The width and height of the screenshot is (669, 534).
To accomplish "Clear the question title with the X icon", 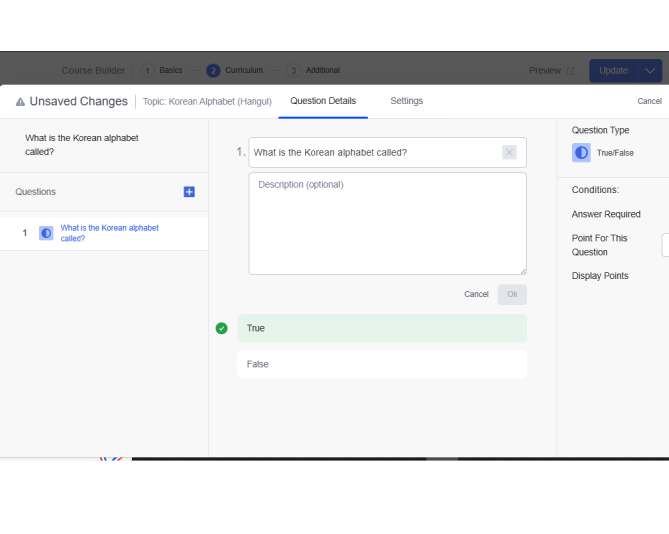I will tap(509, 153).
